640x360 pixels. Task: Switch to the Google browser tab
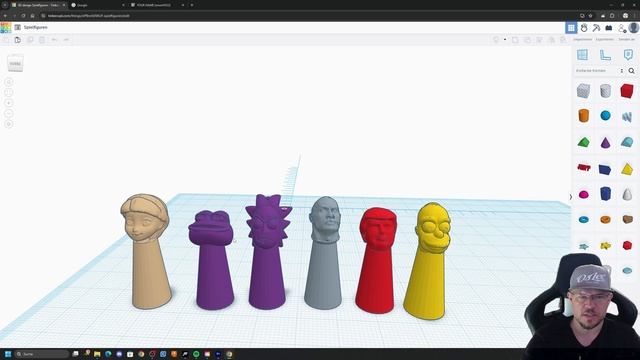98,5
